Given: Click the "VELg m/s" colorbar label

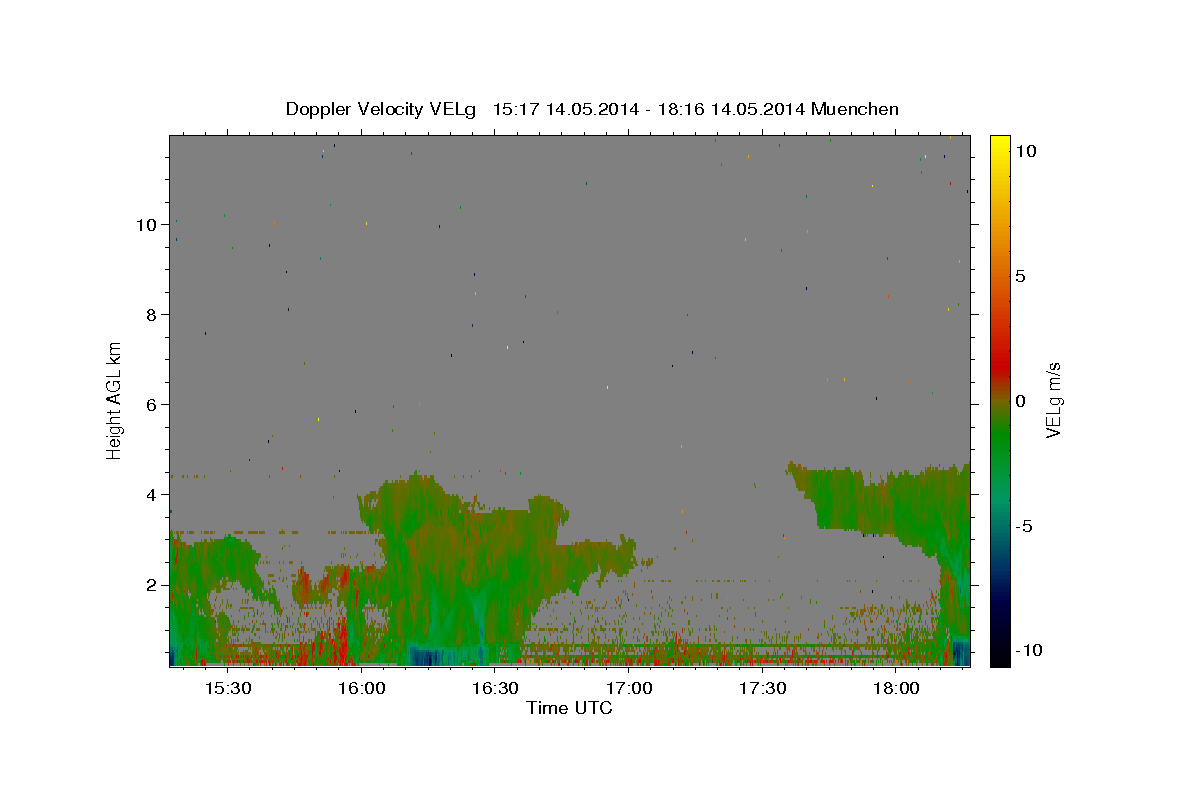Looking at the screenshot, I should (1053, 400).
